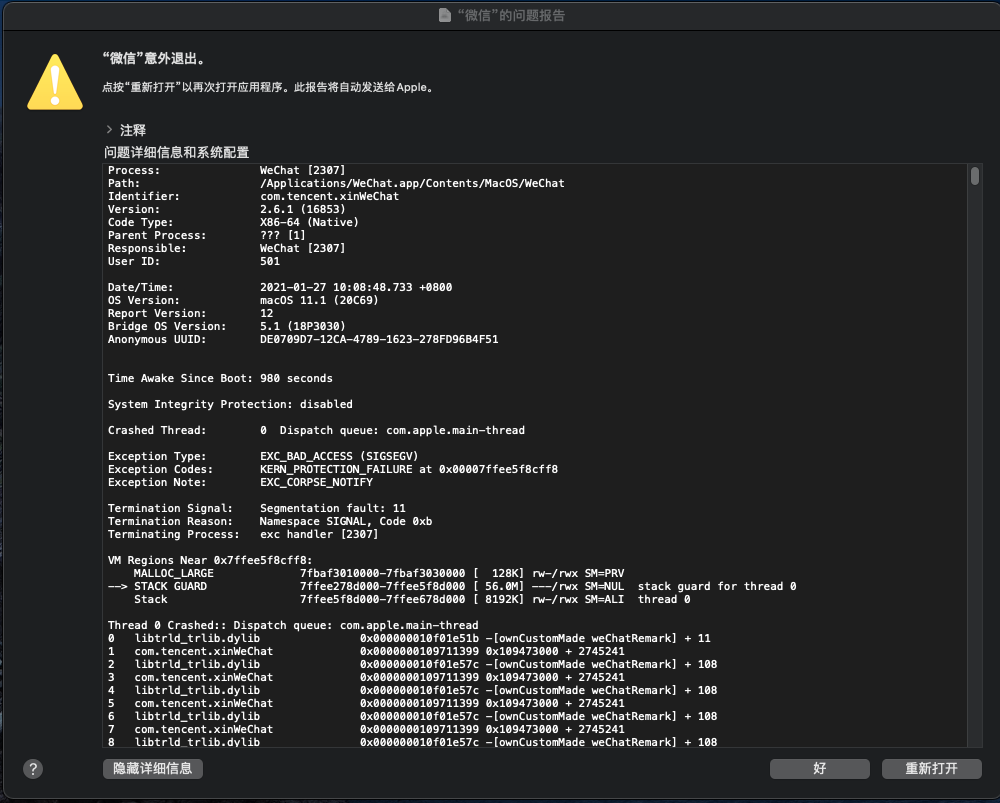Click the message about sending report to Apple
Image resolution: width=1000 pixels, height=803 pixels.
pyautogui.click(x=269, y=87)
